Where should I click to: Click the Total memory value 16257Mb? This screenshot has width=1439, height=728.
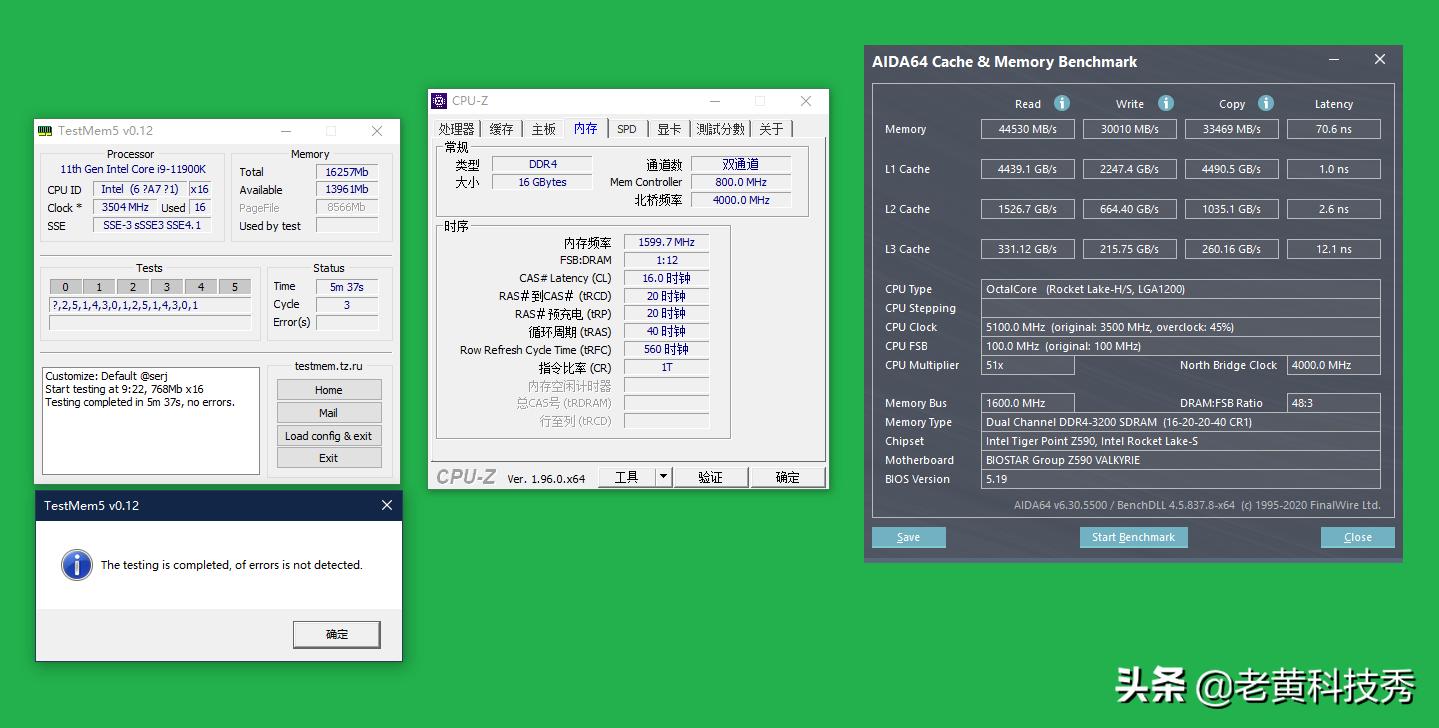(x=347, y=172)
